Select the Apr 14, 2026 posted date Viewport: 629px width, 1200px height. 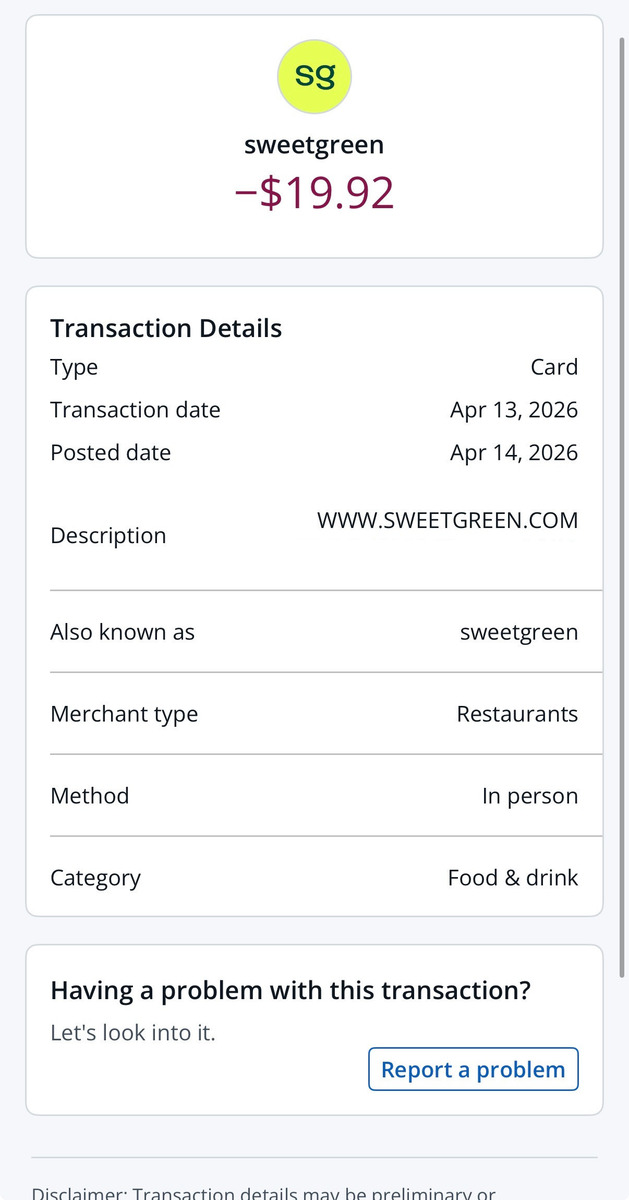click(x=513, y=453)
